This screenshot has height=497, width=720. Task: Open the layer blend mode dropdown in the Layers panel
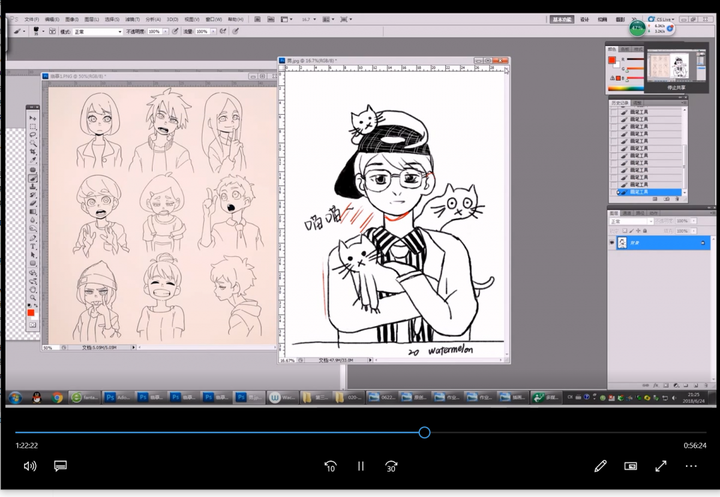[x=631, y=221]
